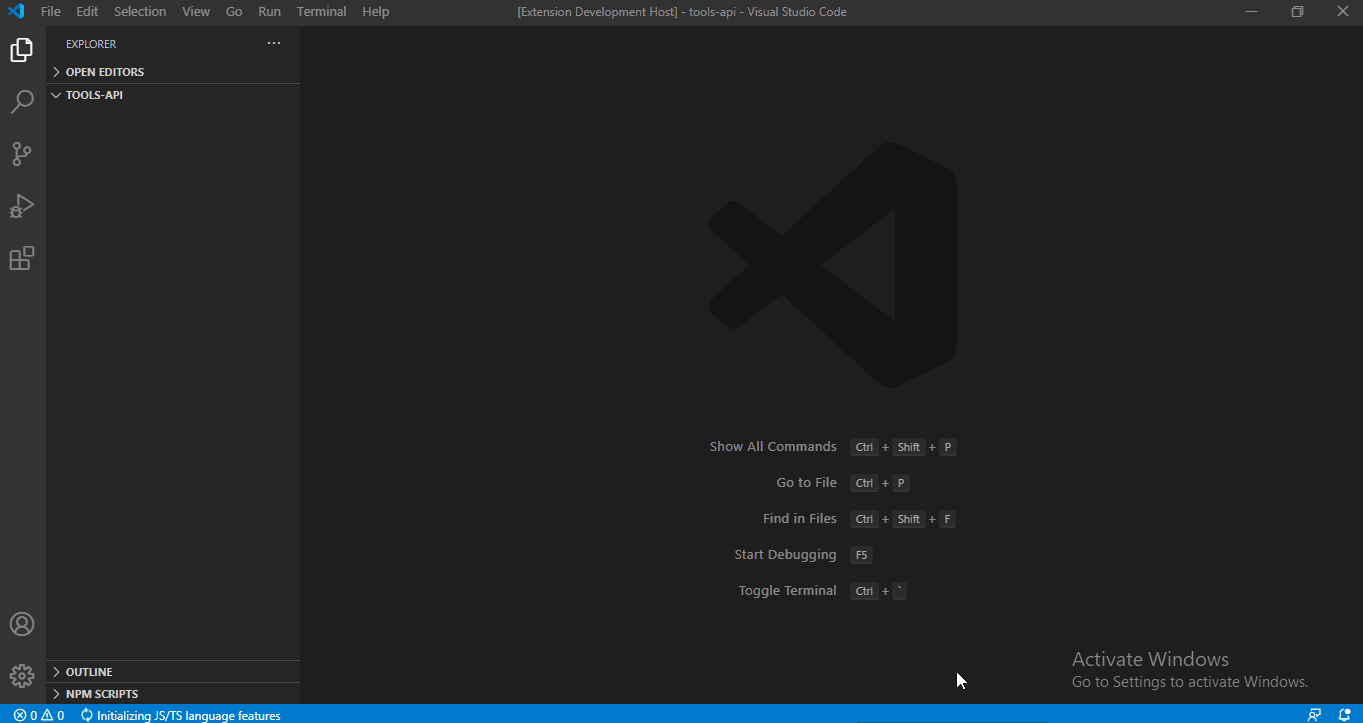Open the Explorer view in activity bar

click(22, 50)
